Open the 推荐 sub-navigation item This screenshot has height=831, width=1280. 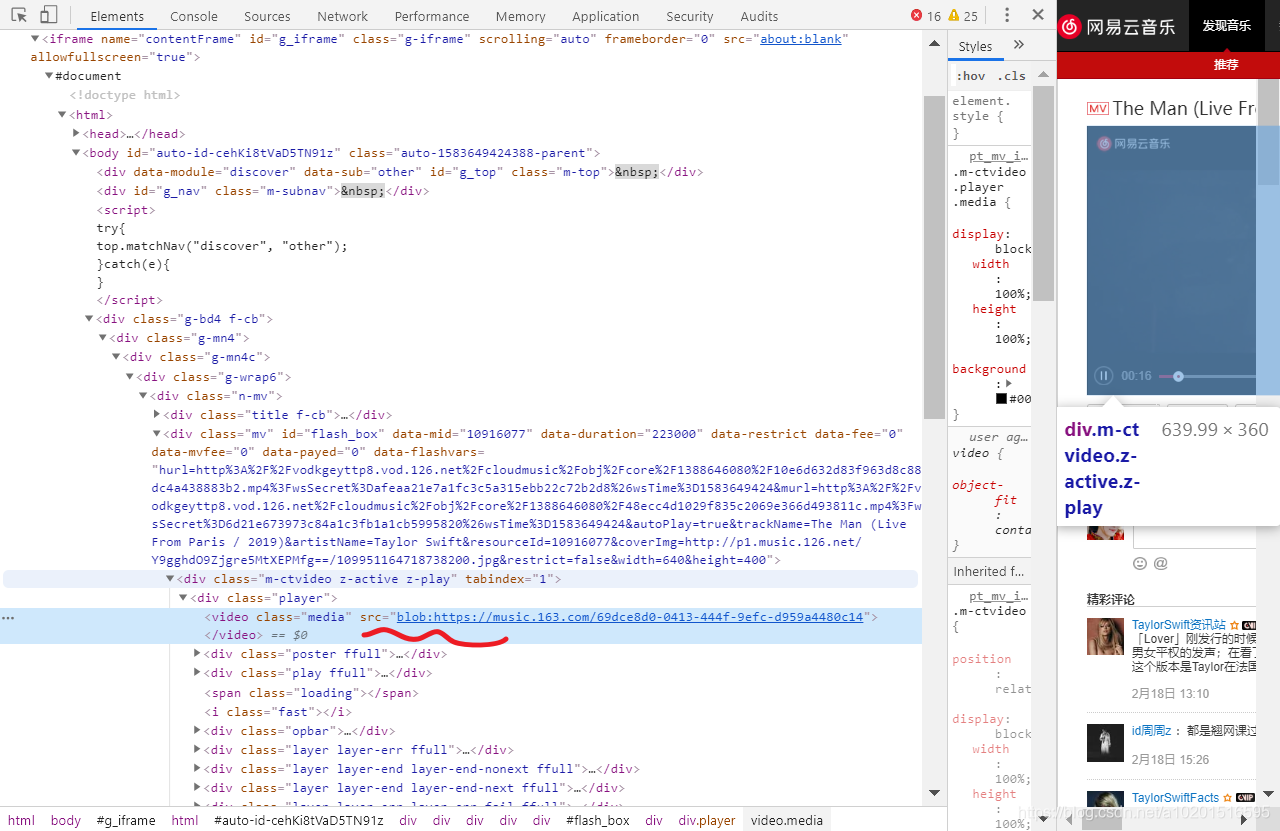(x=1226, y=64)
